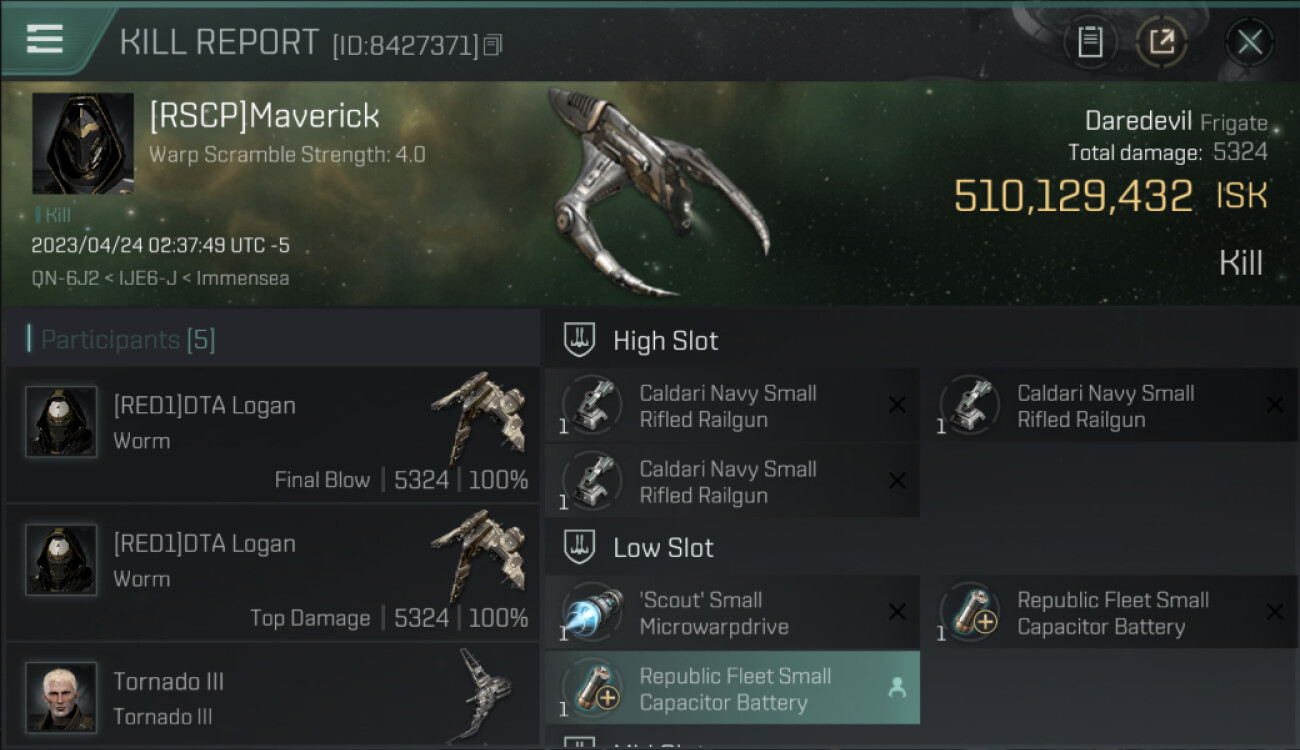Screen dimensions: 1300x750
Task: Copy the kill report ID icon
Action: tap(492, 45)
